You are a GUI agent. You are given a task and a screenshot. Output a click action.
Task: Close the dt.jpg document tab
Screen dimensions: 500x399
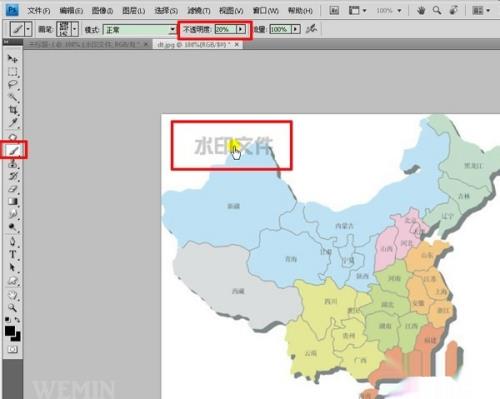click(237, 44)
